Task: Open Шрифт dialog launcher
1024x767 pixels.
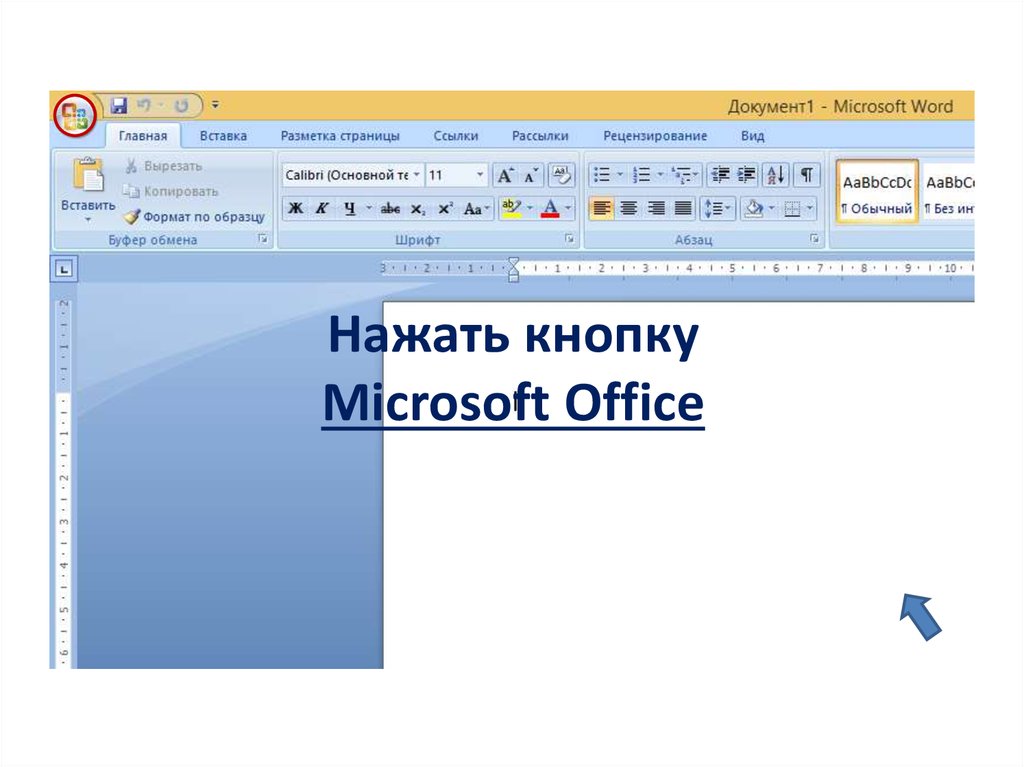Action: click(569, 239)
